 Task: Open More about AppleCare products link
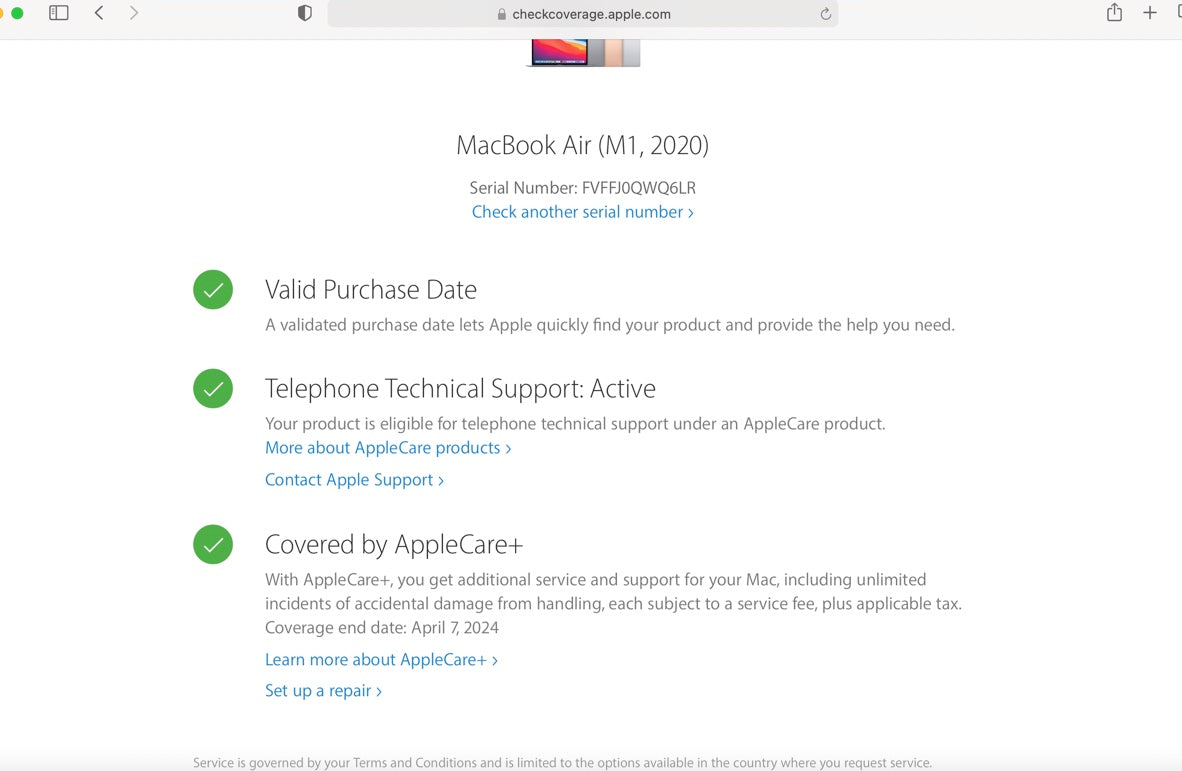point(388,448)
